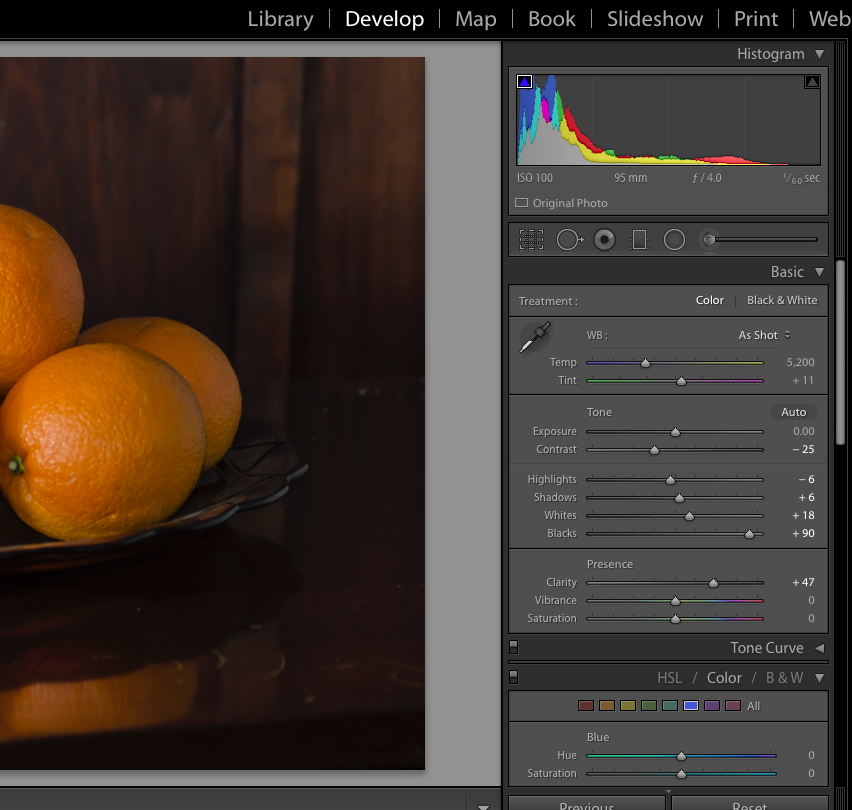The width and height of the screenshot is (852, 810).
Task: Set treatment to Black & White
Action: [781, 300]
